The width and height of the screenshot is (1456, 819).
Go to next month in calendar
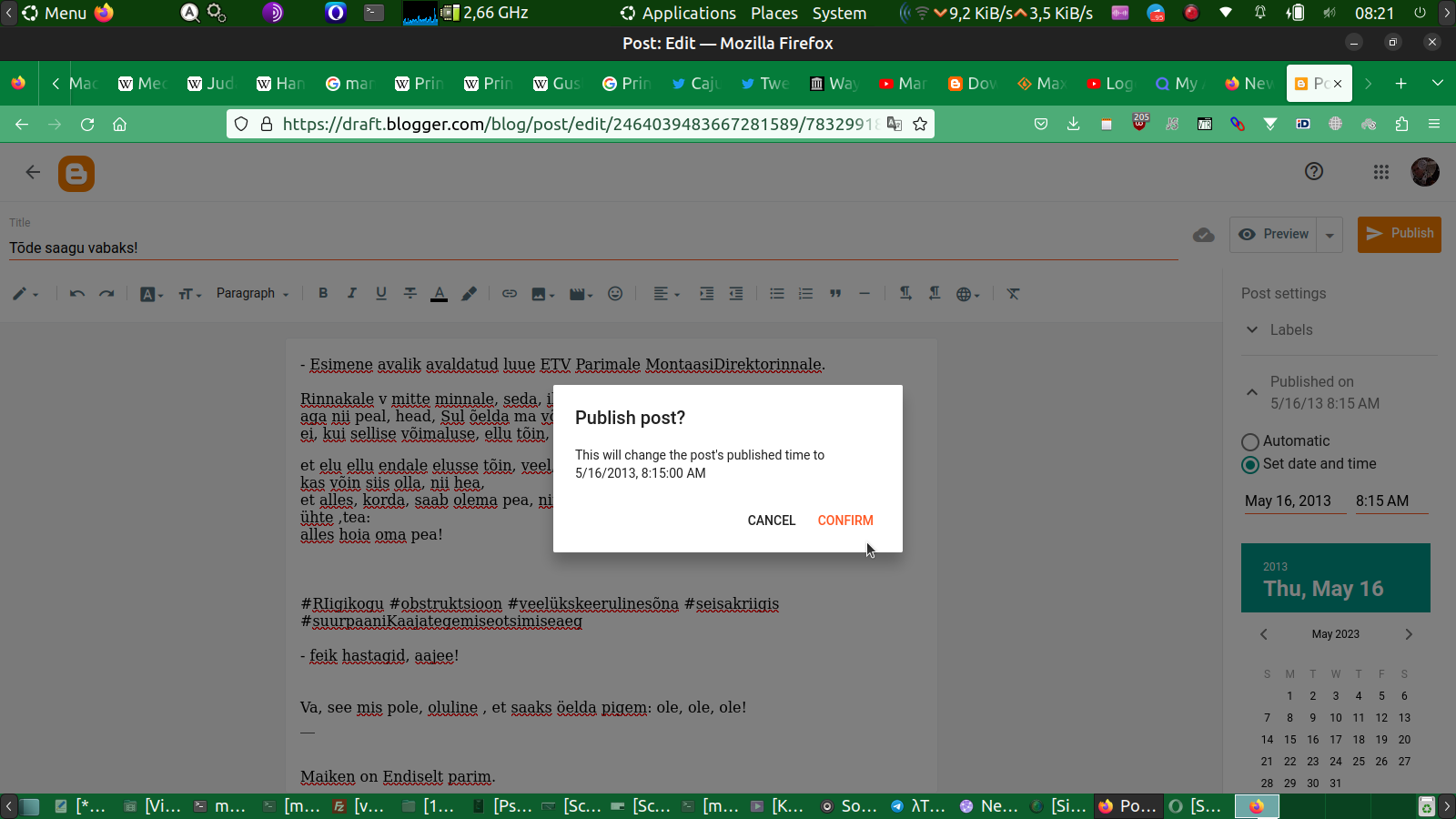[1409, 634]
